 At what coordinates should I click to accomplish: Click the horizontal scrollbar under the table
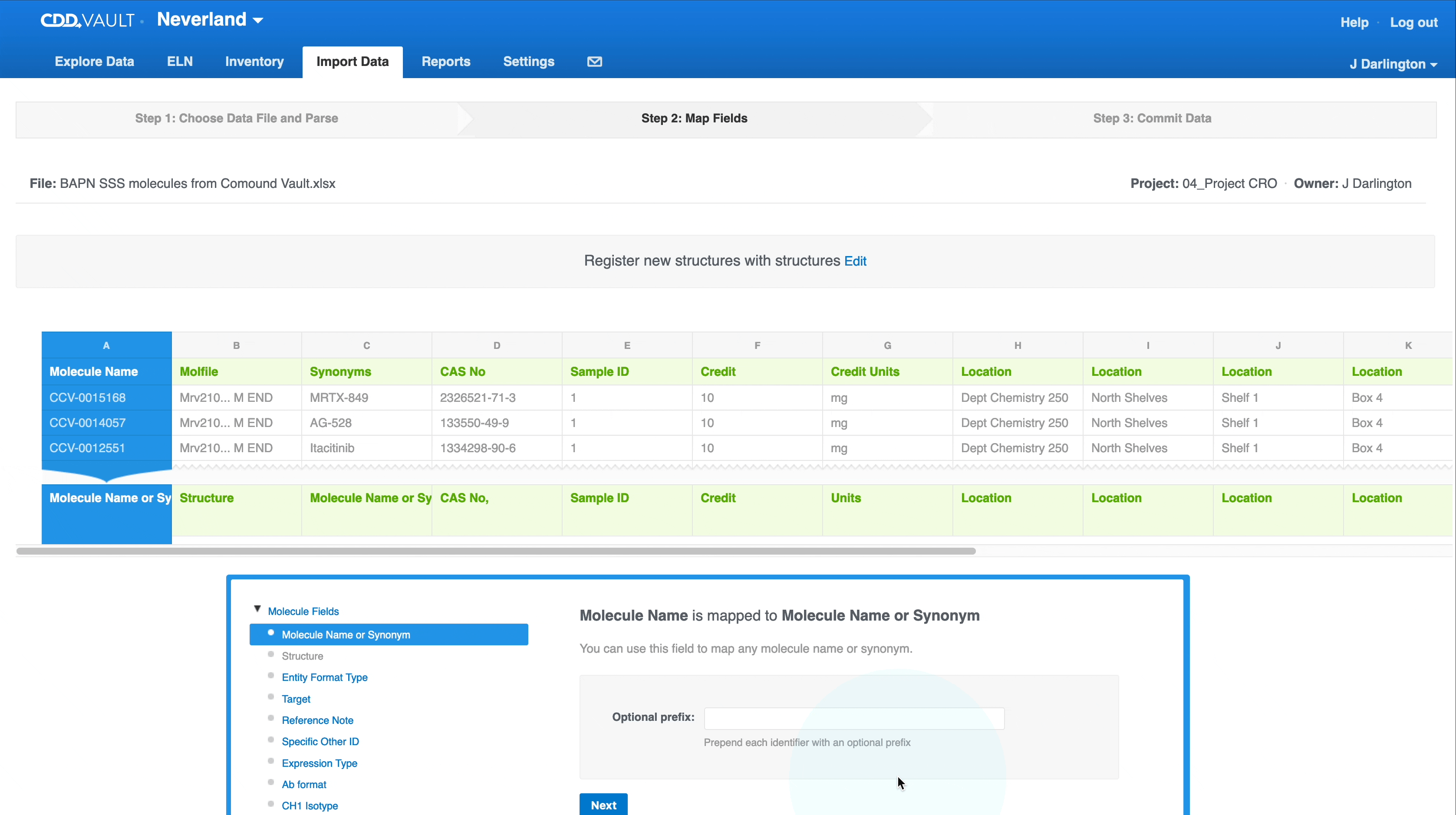tap(496, 551)
